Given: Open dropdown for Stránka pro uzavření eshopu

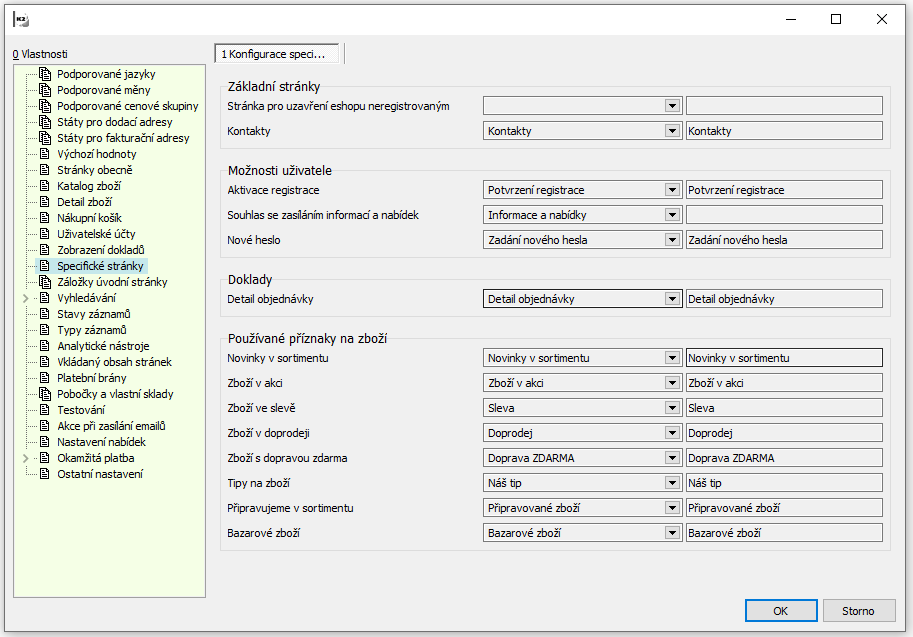Looking at the screenshot, I should 673,106.
